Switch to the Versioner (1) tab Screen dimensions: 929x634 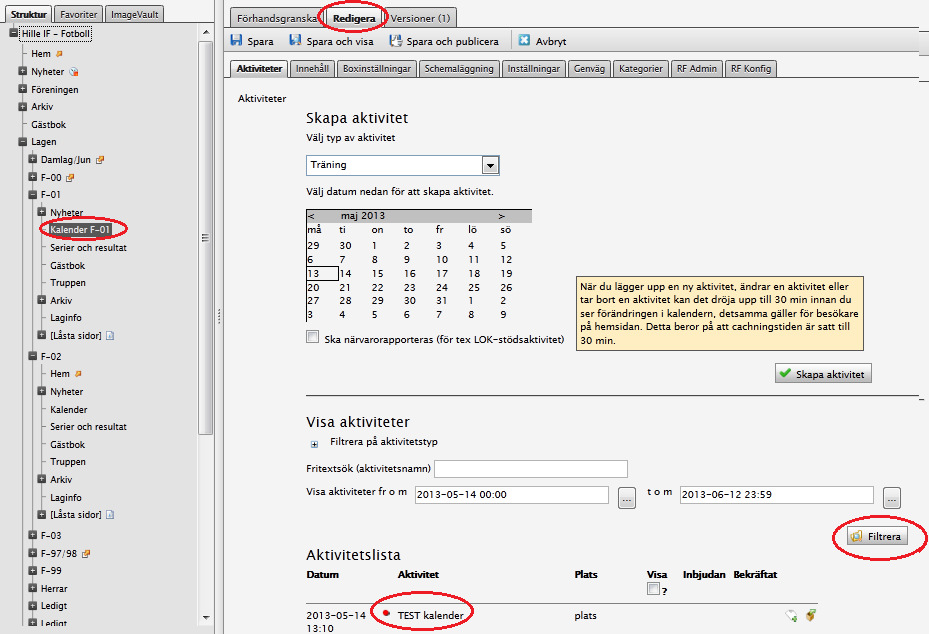coord(420,18)
